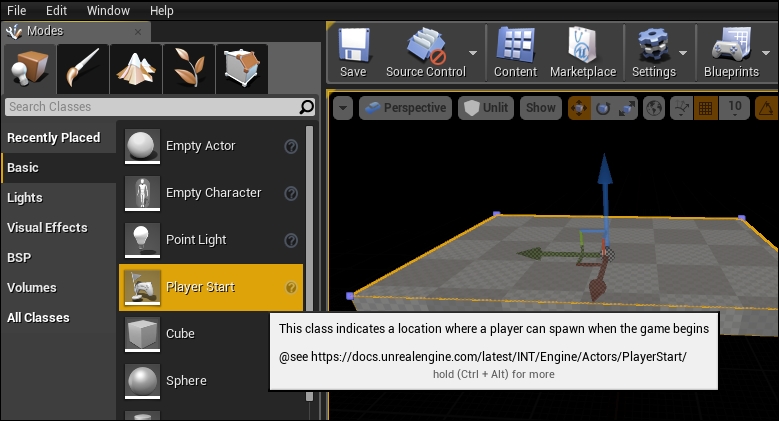Select the Empty Actor sphere thumbnail
The width and height of the screenshot is (779, 421).
pyautogui.click(x=142, y=146)
